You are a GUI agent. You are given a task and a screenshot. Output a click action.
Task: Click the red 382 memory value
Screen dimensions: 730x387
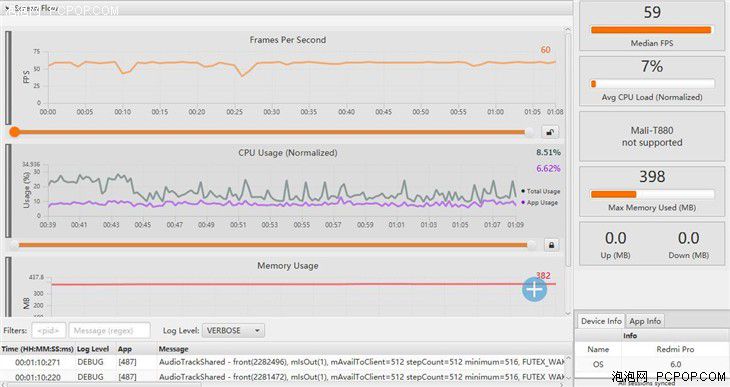click(x=543, y=276)
